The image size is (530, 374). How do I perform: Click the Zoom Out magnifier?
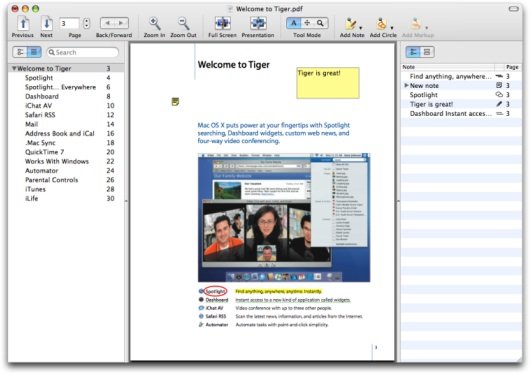point(184,24)
